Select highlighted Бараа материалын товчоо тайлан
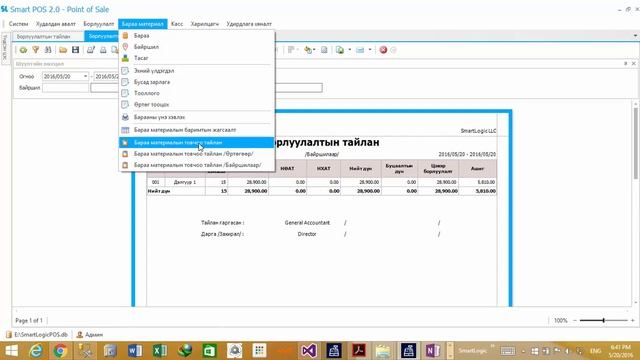Screen dimensions: 640x360 pos(197,142)
